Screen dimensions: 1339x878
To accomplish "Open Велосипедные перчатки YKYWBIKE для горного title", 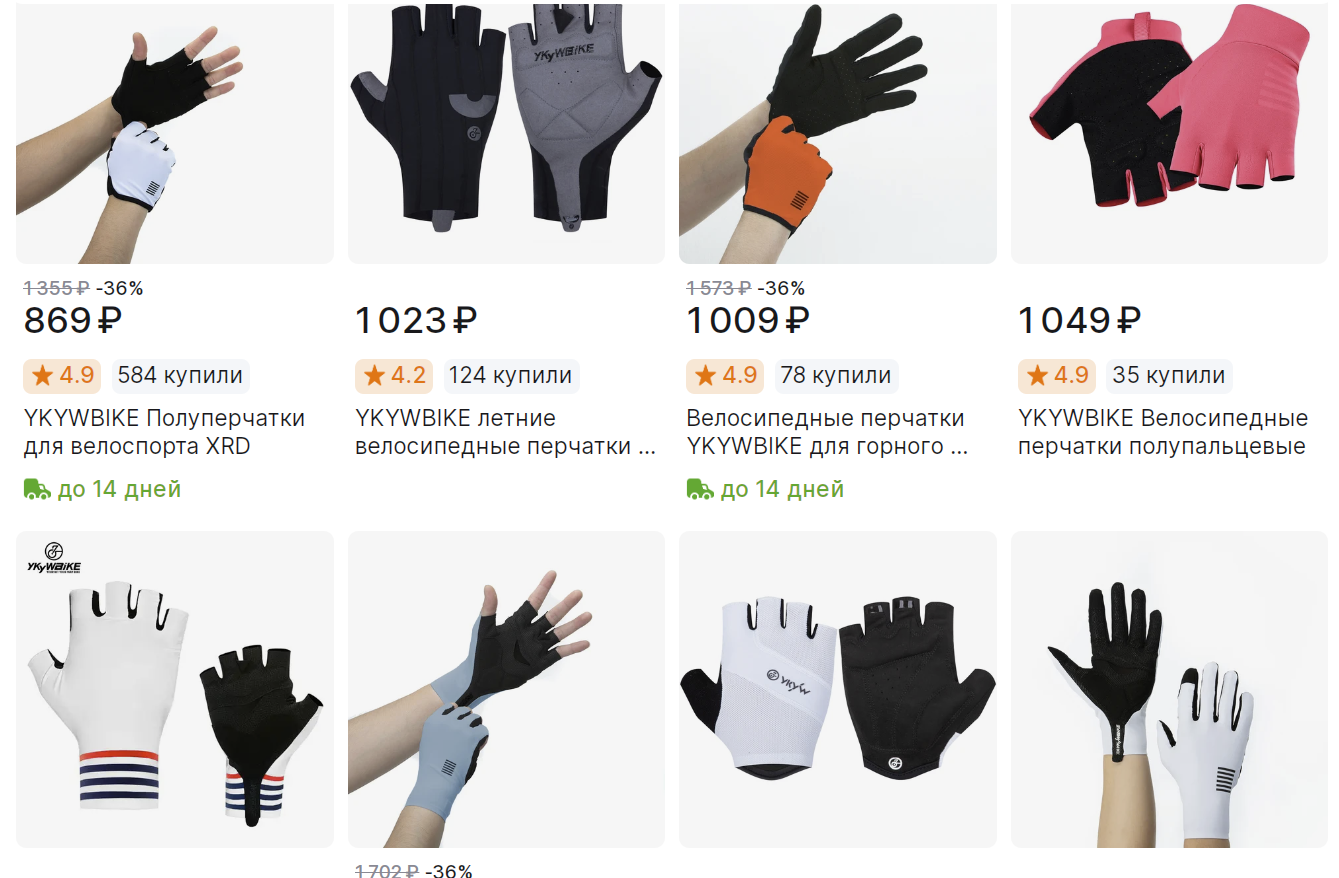I will point(827,432).
